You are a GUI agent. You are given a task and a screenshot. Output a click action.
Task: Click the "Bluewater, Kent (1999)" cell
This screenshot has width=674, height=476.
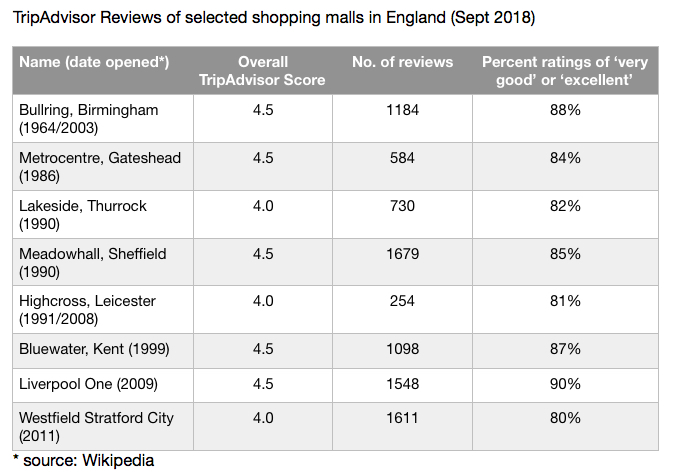click(95, 349)
